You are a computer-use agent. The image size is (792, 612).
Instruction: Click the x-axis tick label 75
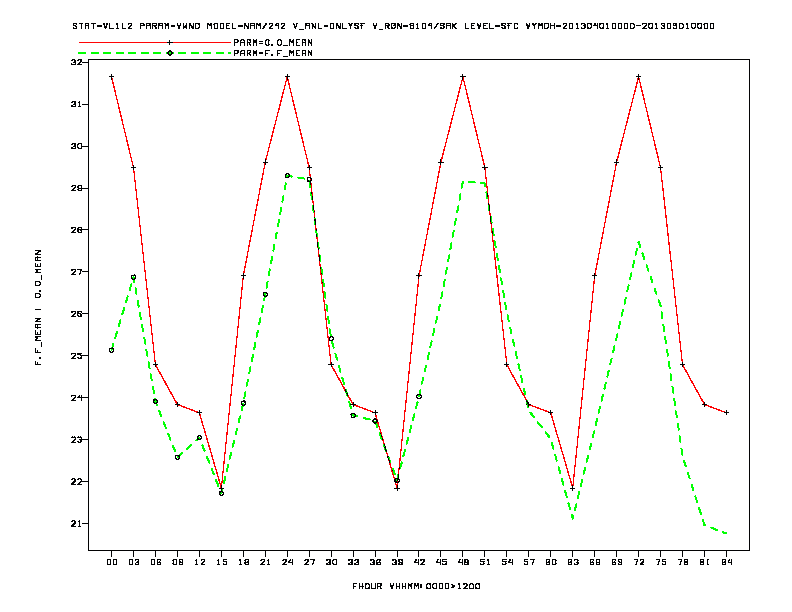click(x=661, y=562)
